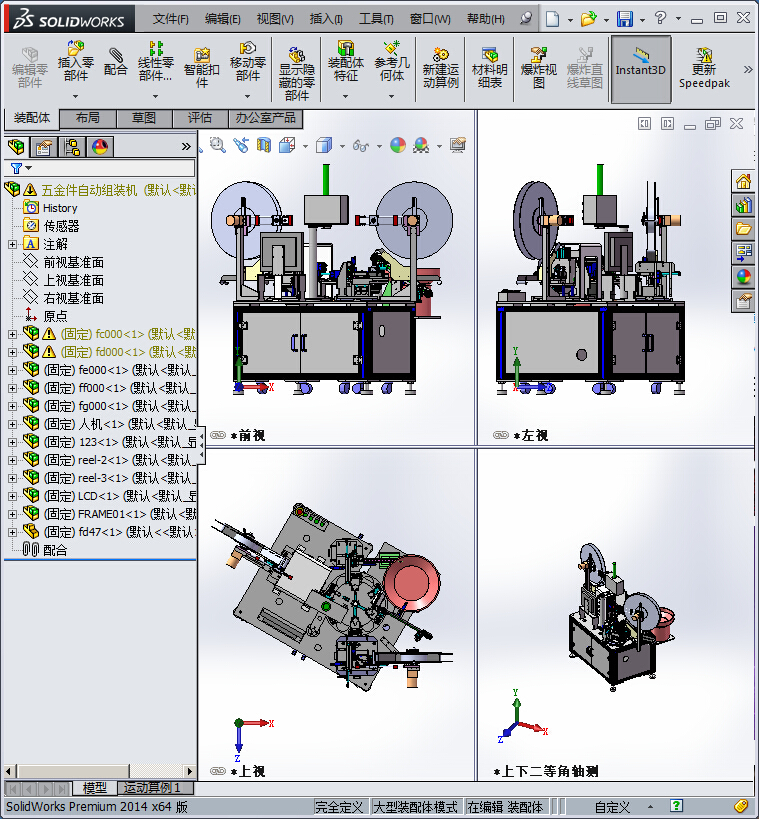759x819 pixels.
Task: Click the Edit Component (编辑零部件) tool
Action: (x=30, y=68)
